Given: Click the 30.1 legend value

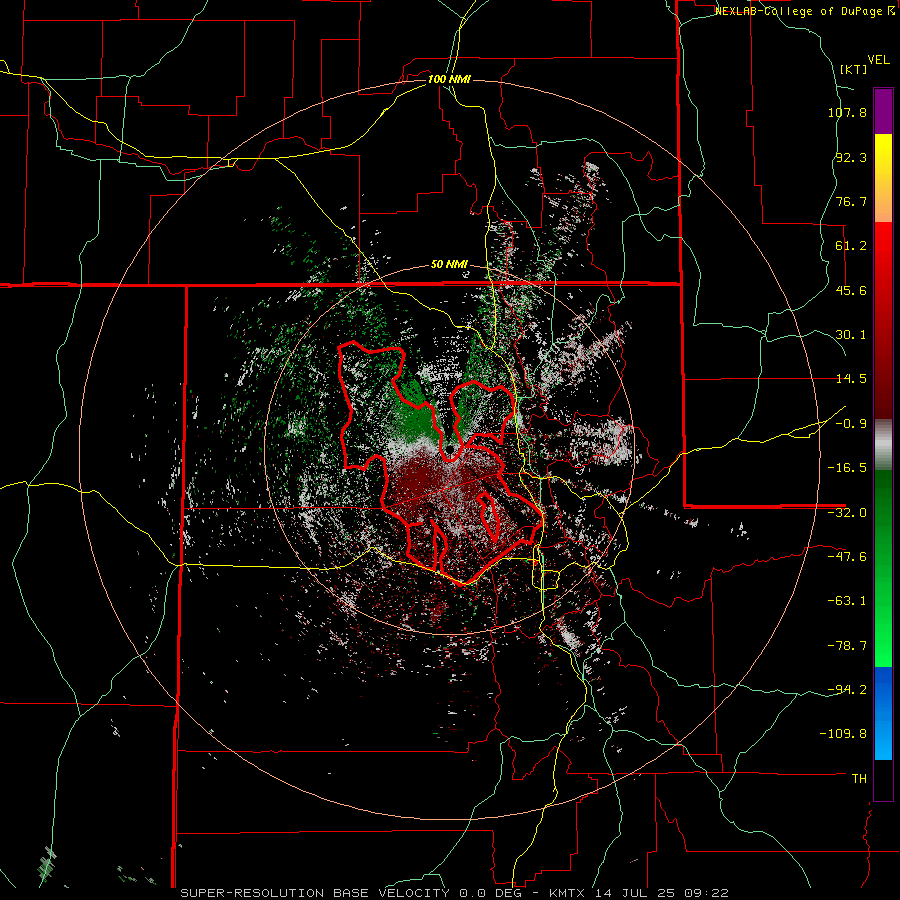Looking at the screenshot, I should [851, 335].
